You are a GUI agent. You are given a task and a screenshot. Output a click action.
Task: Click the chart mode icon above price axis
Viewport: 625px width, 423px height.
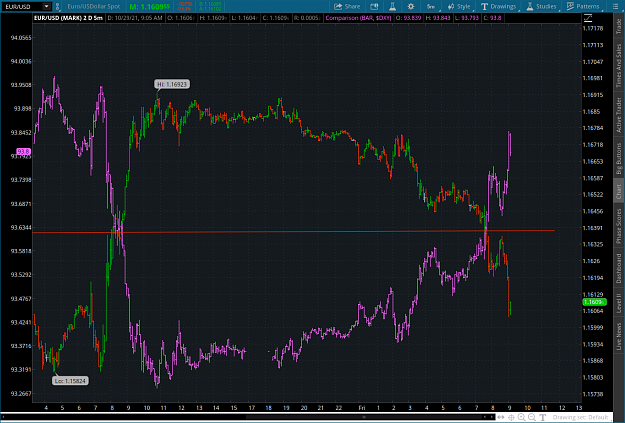pos(588,18)
